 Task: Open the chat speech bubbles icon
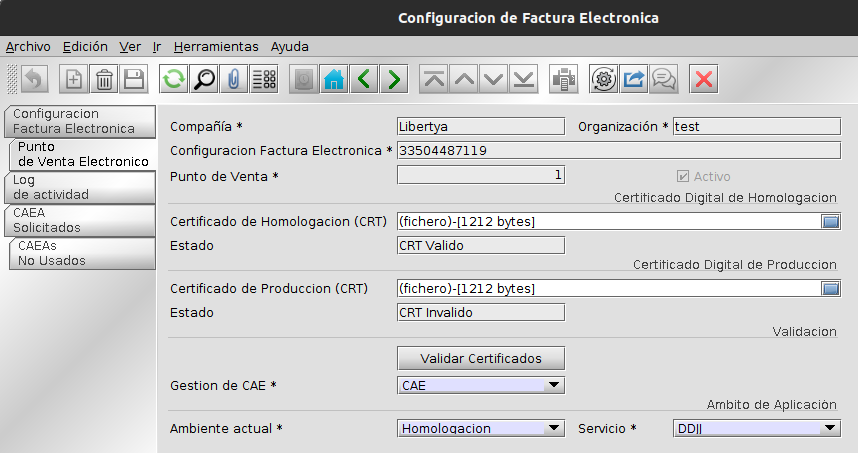click(664, 79)
